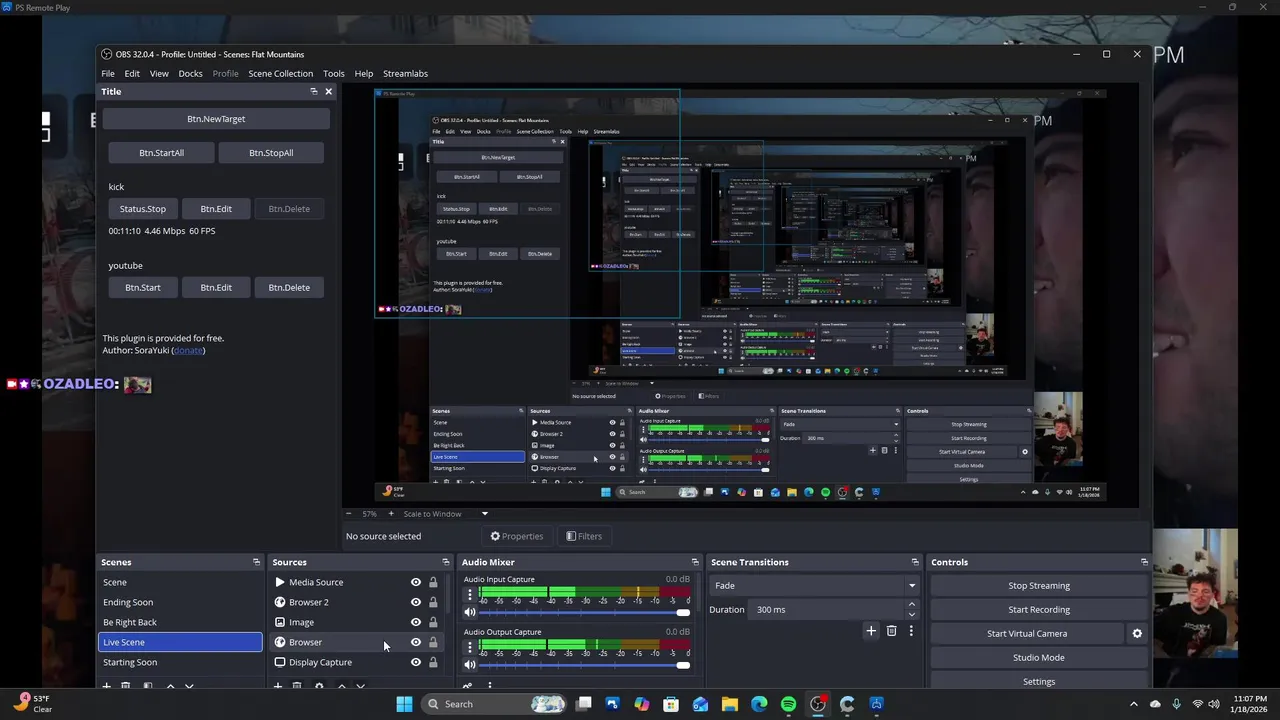
Task: Click Stop Streaming in Controls
Action: click(1039, 586)
